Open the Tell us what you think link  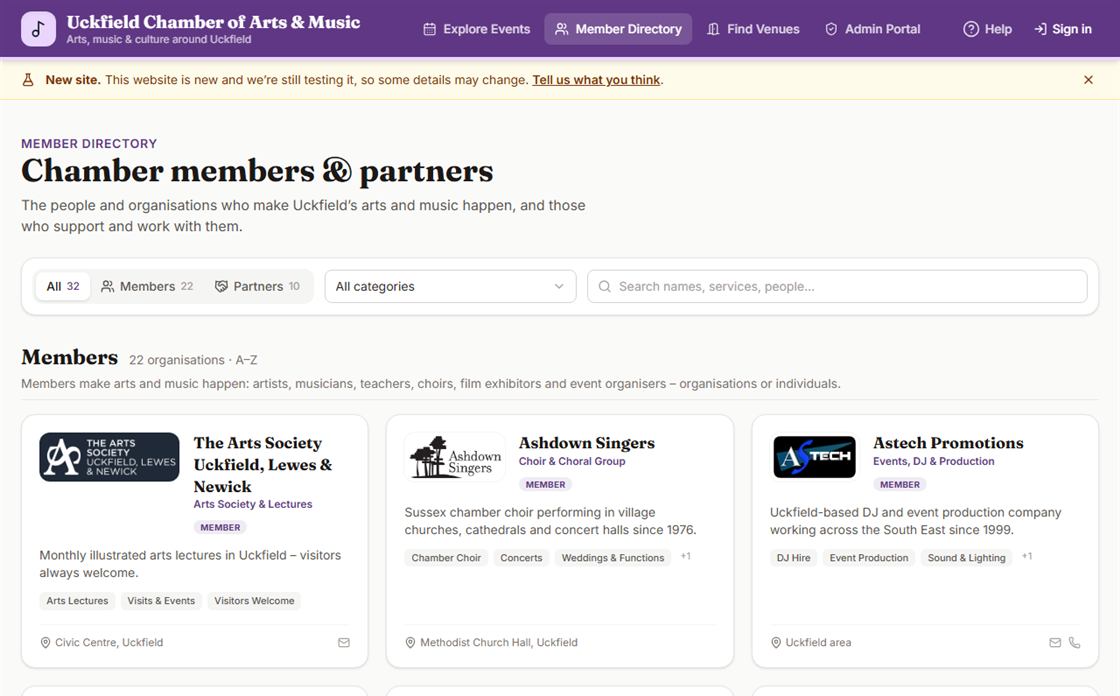(x=596, y=80)
